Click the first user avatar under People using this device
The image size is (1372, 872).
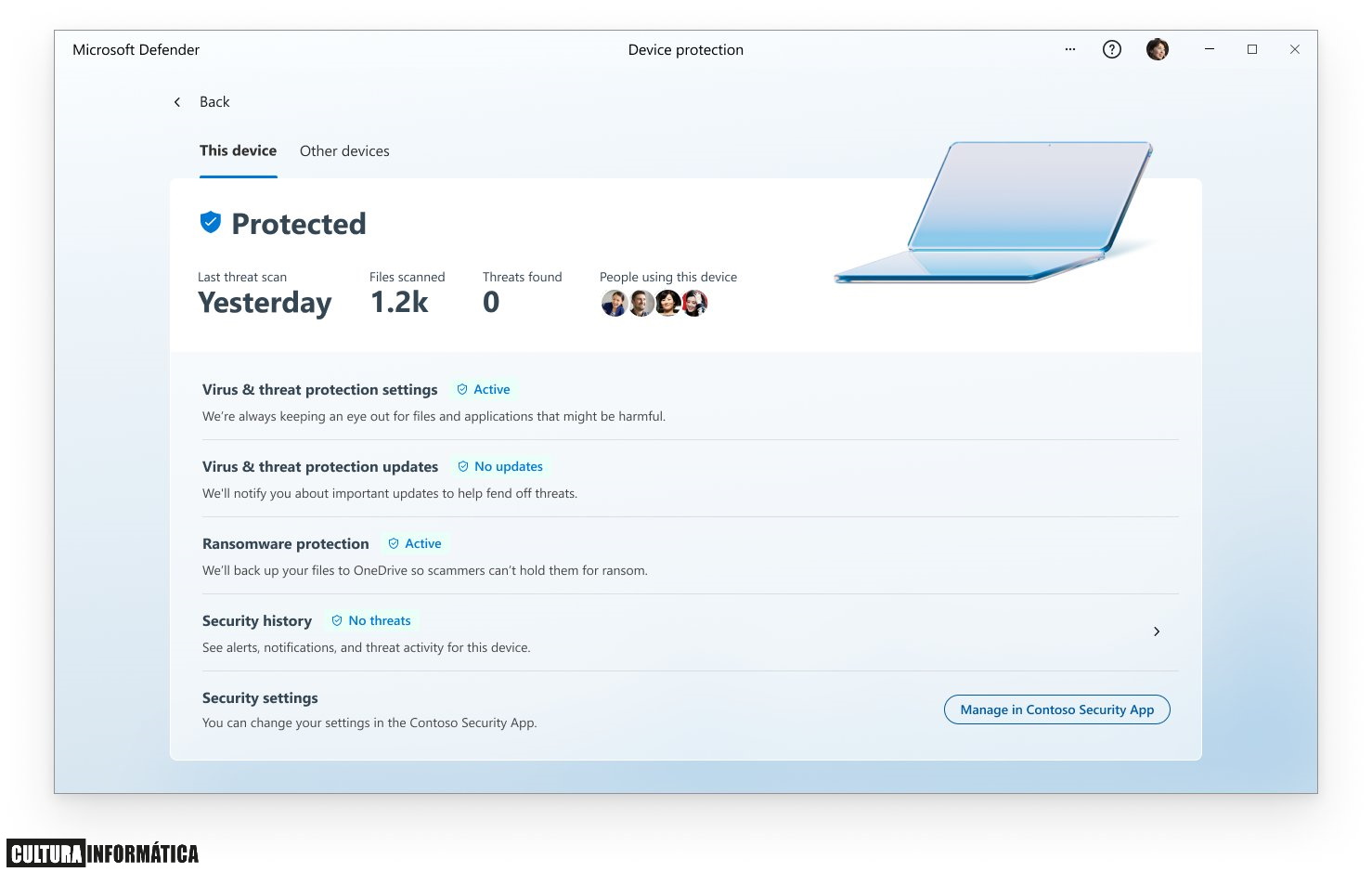614,303
